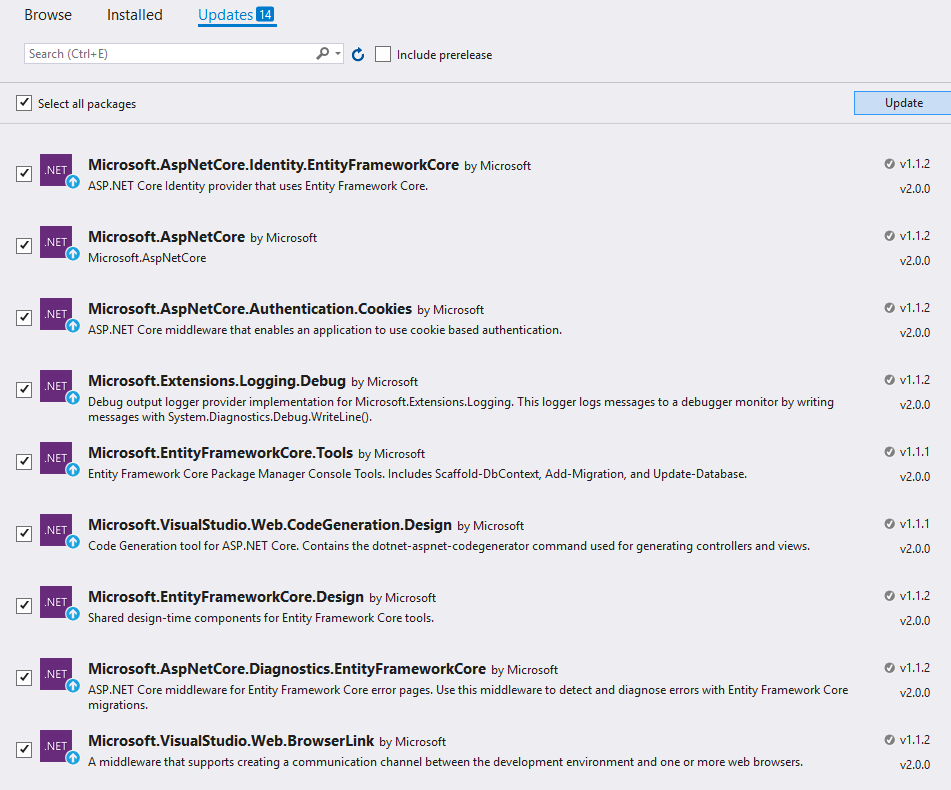This screenshot has height=790, width=951.
Task: Open the search options dropdown arrow
Action: point(338,53)
